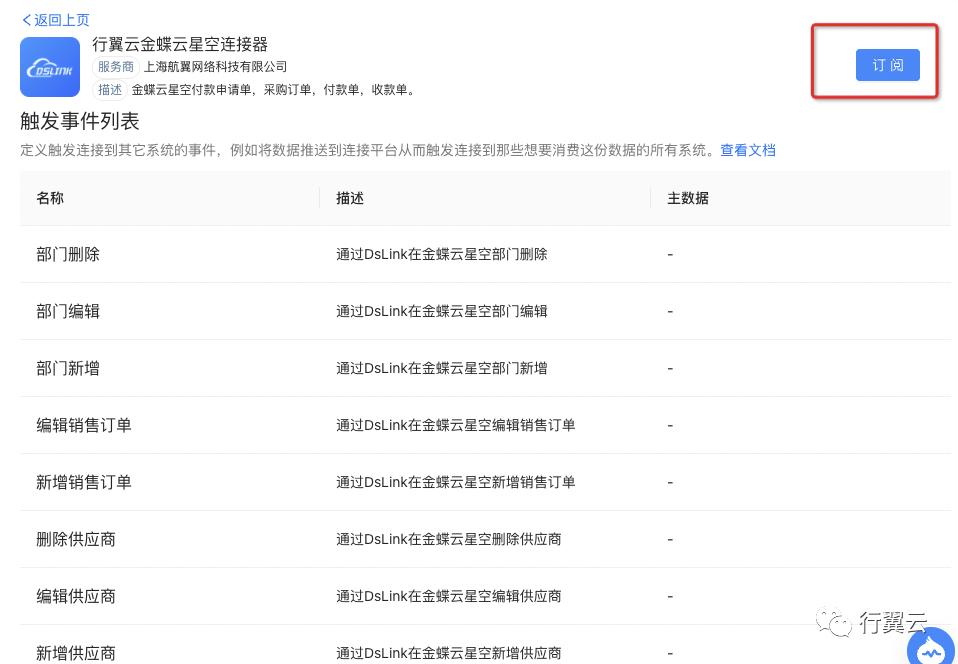
Task: Select the 名称 column header
Action: tap(50, 198)
